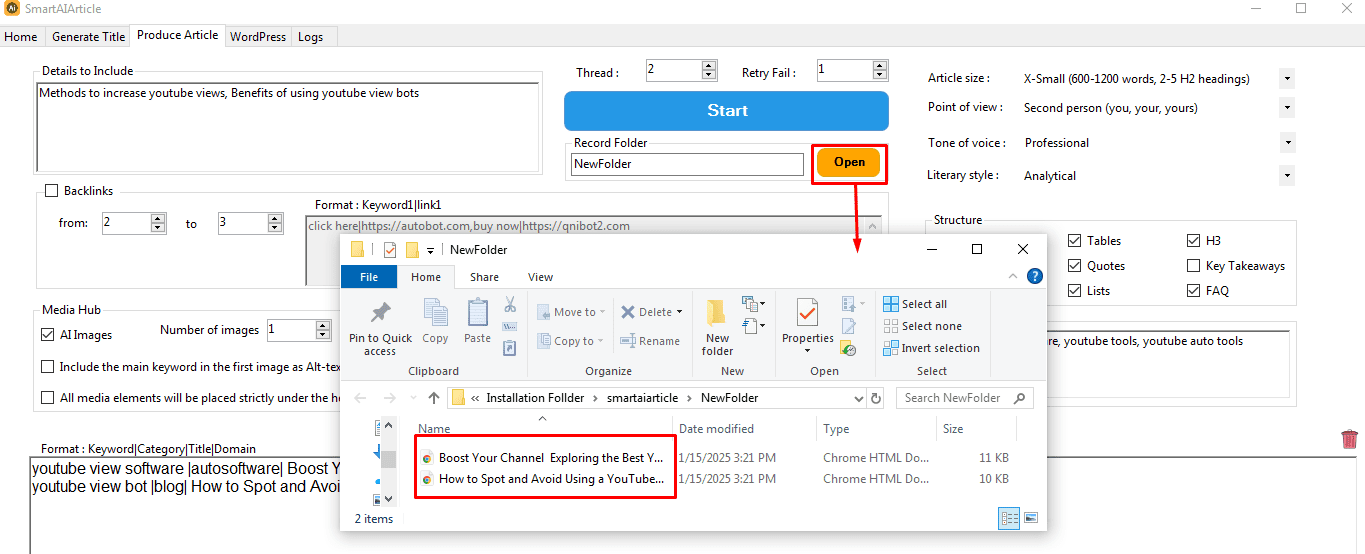
Task: Switch to Share tab in Explorer
Action: coord(485,277)
